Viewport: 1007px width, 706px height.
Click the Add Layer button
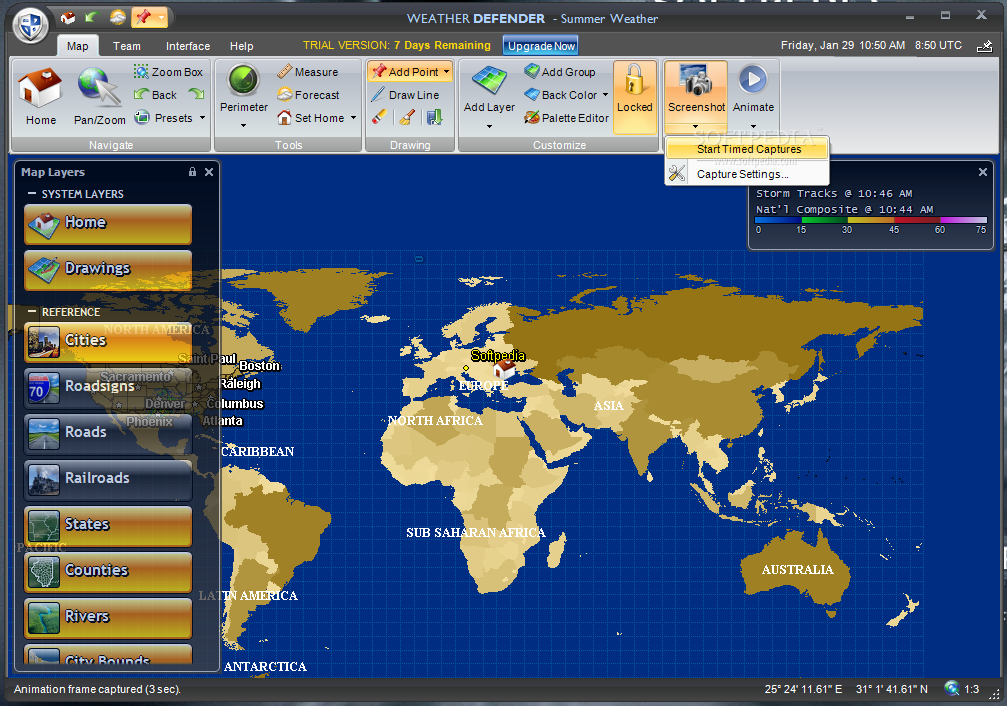coord(489,90)
